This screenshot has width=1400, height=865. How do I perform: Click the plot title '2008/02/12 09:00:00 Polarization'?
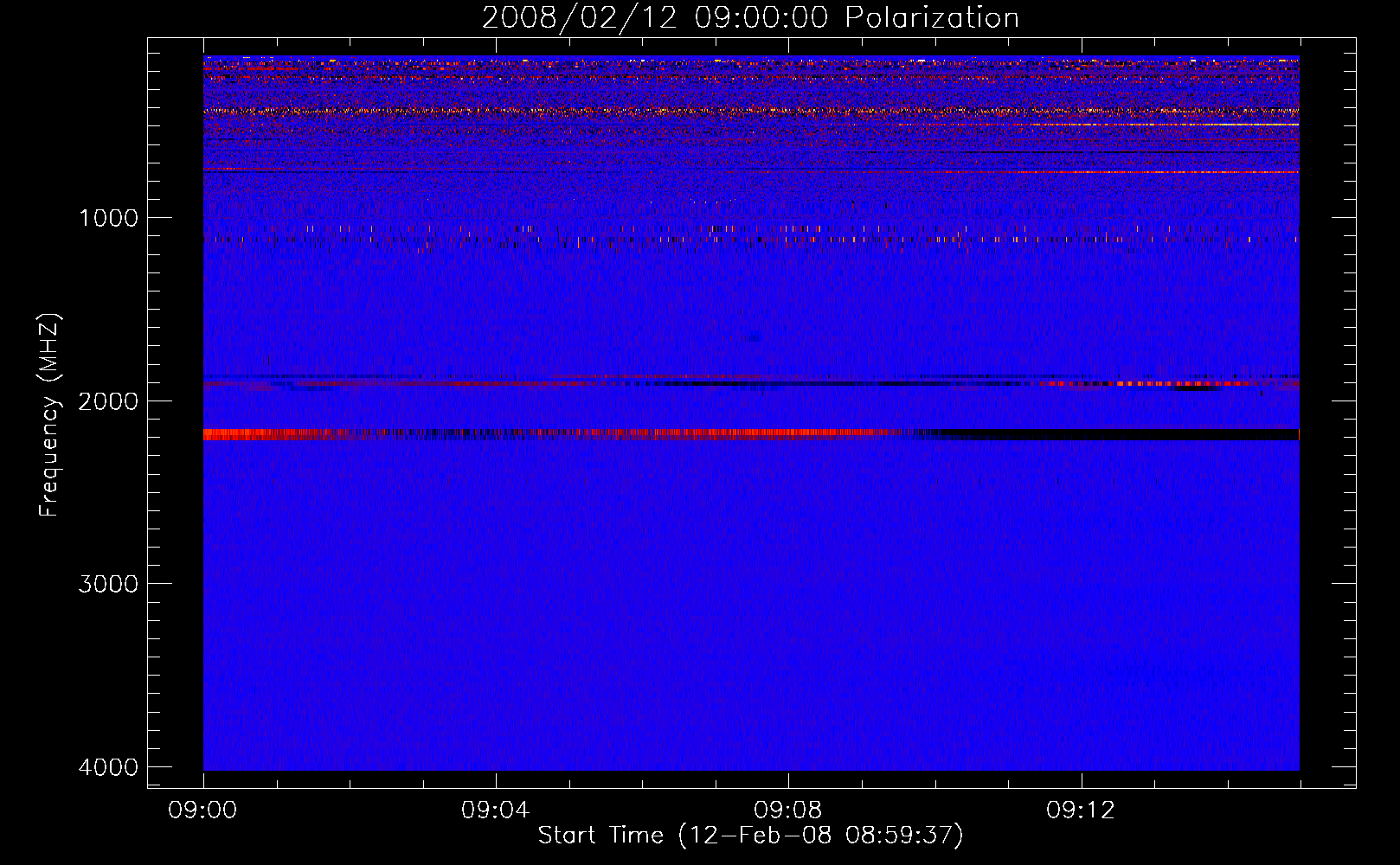point(750,18)
